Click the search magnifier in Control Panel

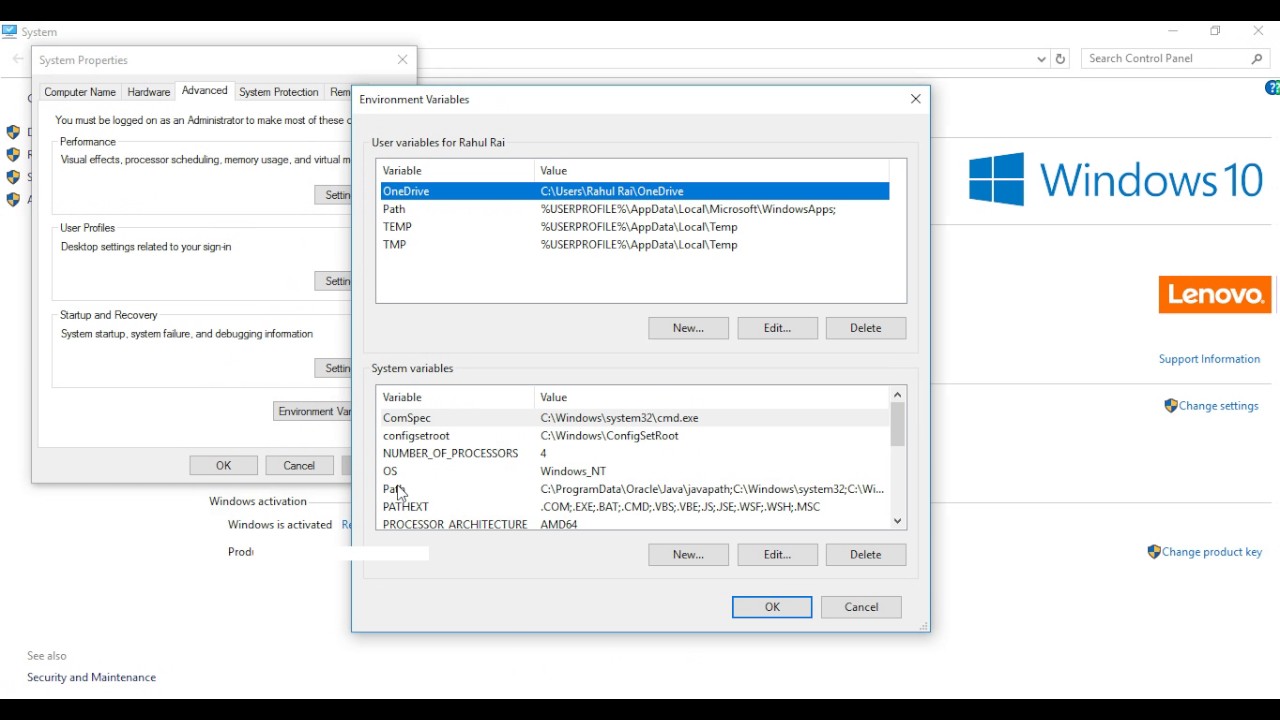point(1257,59)
